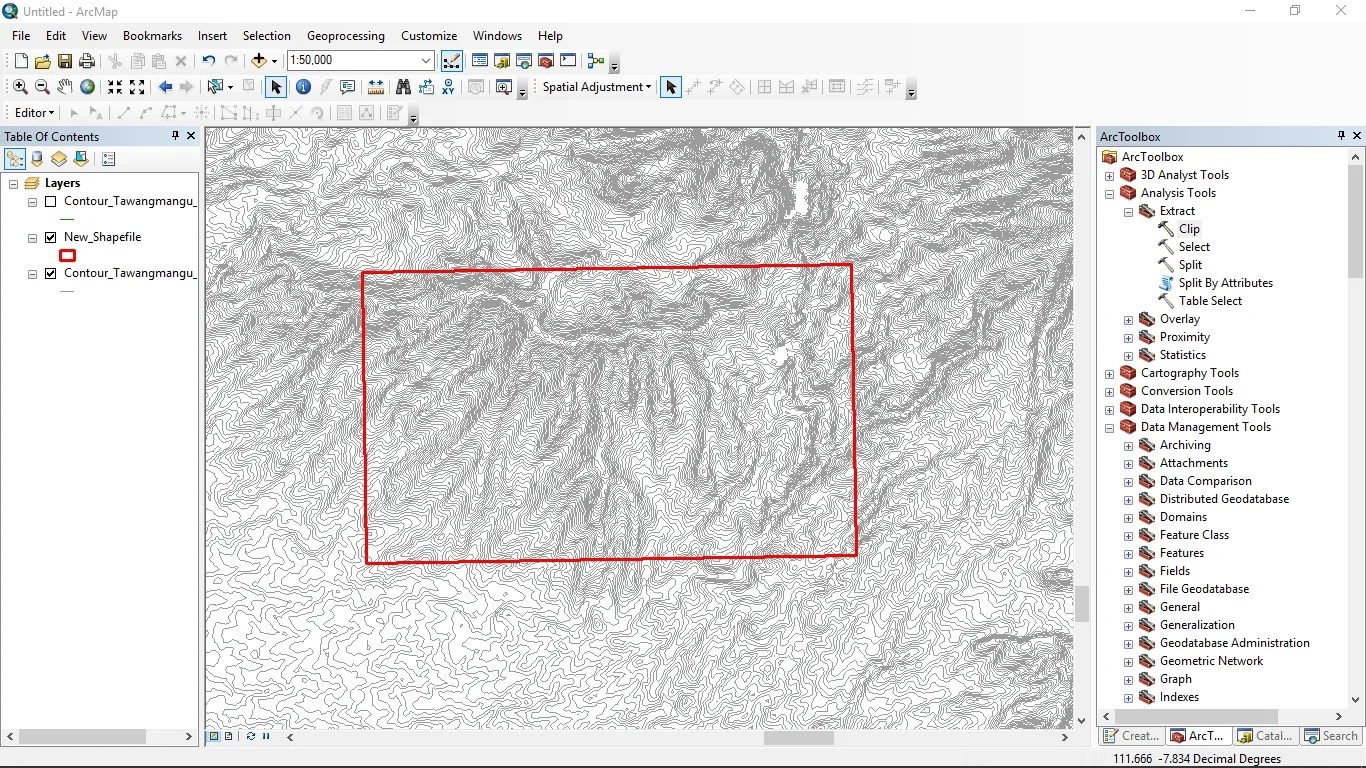Switch to the Catalog tab
Image resolution: width=1366 pixels, height=768 pixels.
1263,736
